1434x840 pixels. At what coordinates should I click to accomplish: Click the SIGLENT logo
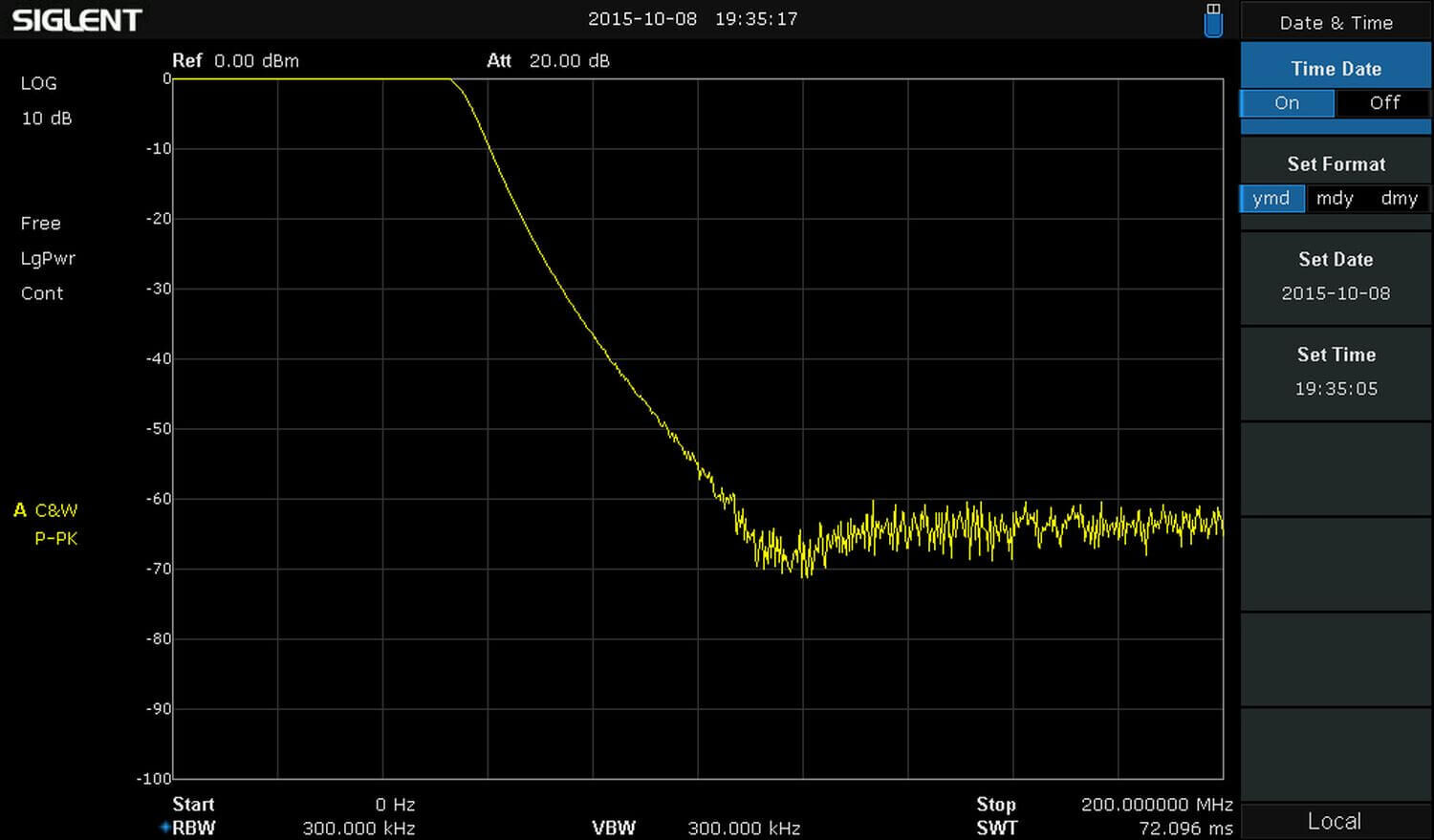76,20
